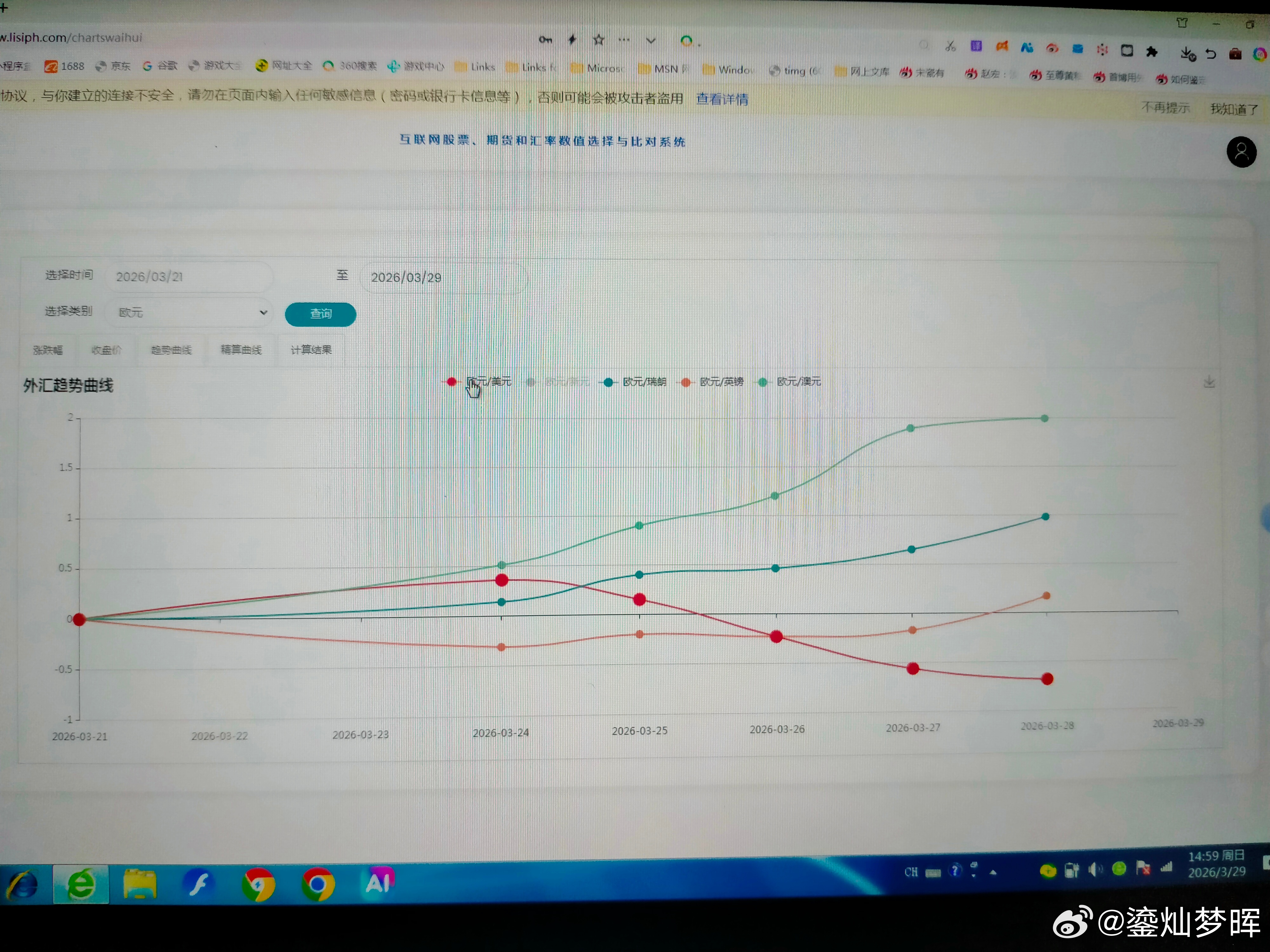The width and height of the screenshot is (1270, 952).
Task: Expand address bar chevron dropdown
Action: point(651,41)
